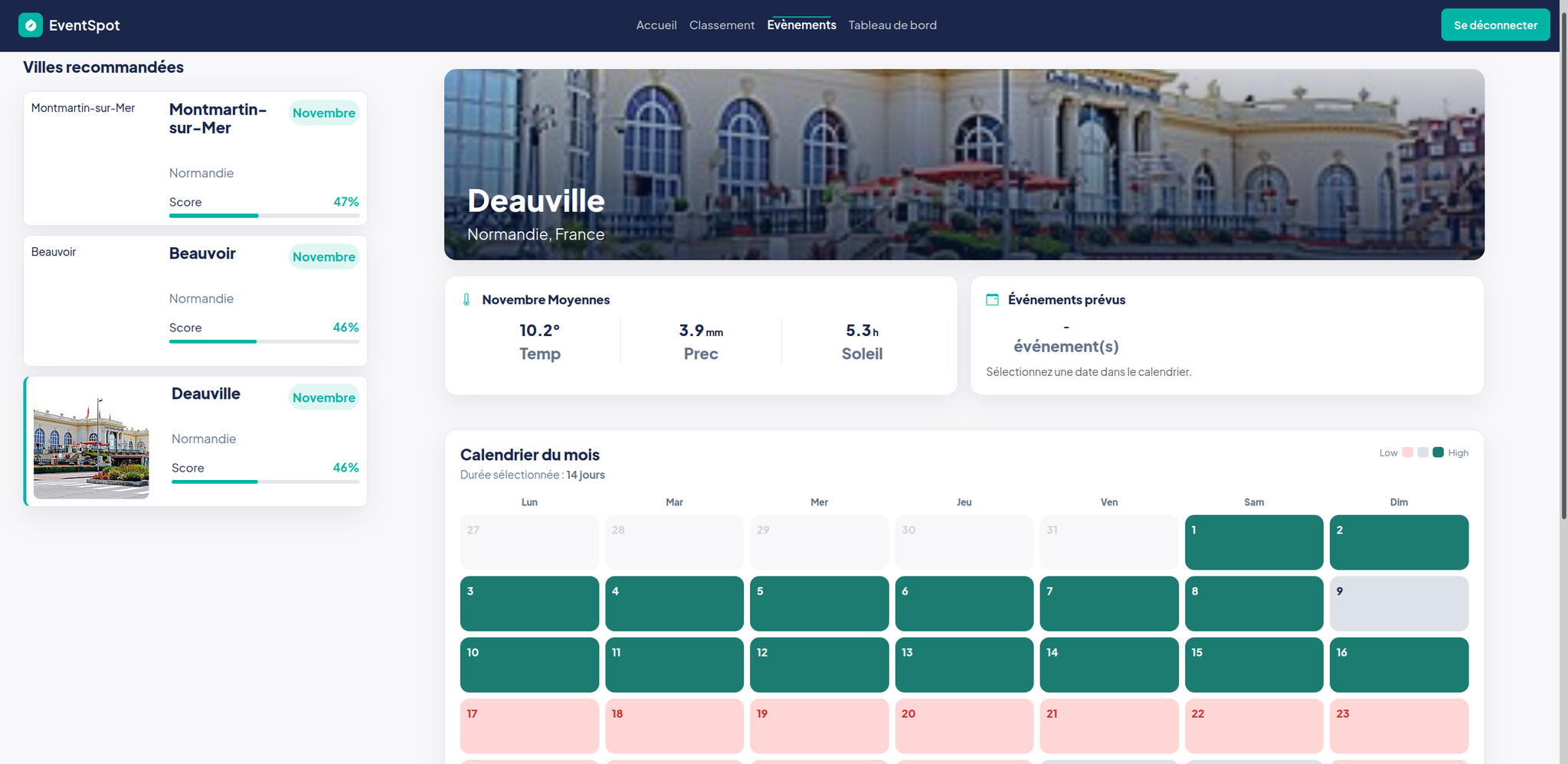Click the Novembre badge on Deauville card
Image resolution: width=1568 pixels, height=764 pixels.
pyautogui.click(x=324, y=397)
